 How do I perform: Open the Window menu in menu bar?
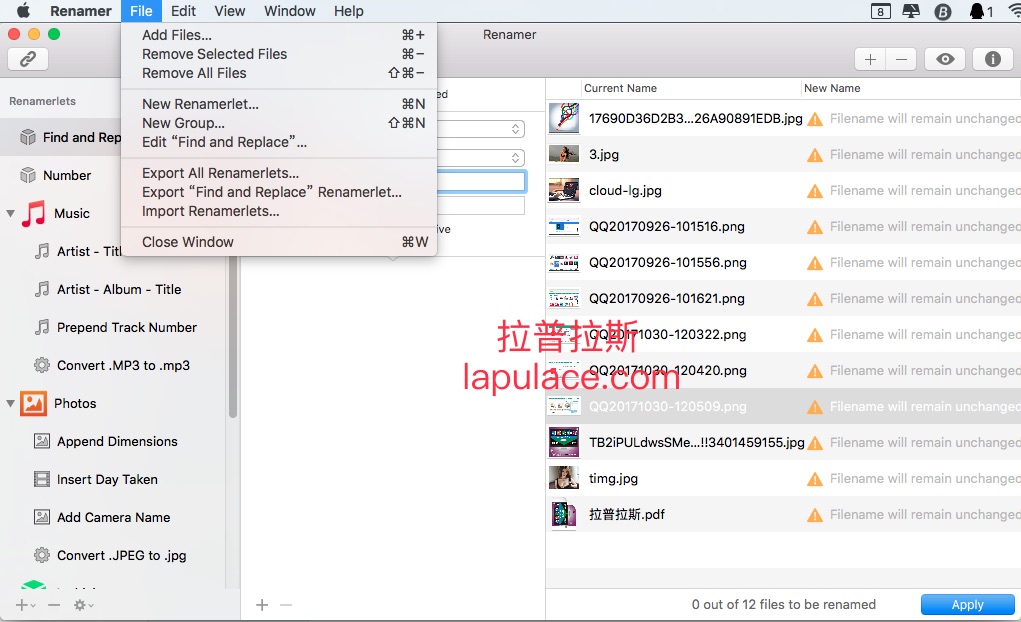tap(290, 11)
